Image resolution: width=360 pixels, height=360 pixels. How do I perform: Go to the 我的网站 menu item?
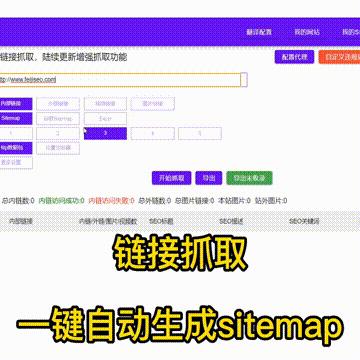(307, 32)
